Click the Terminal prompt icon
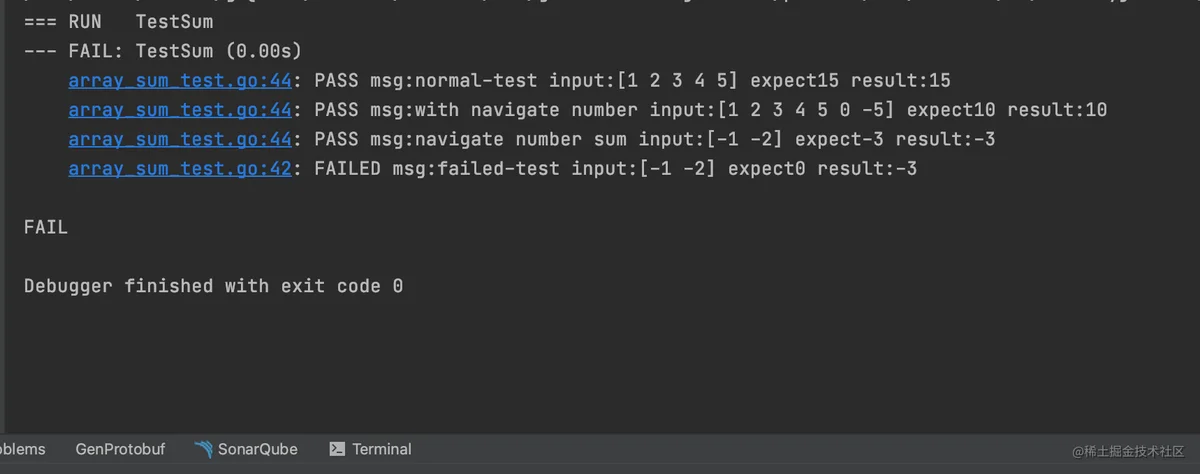Image resolution: width=1200 pixels, height=474 pixels. click(337, 449)
